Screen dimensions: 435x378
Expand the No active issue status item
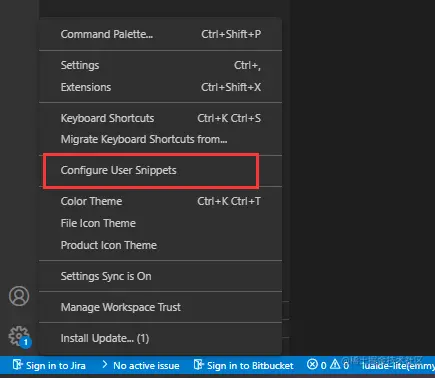coord(140,365)
